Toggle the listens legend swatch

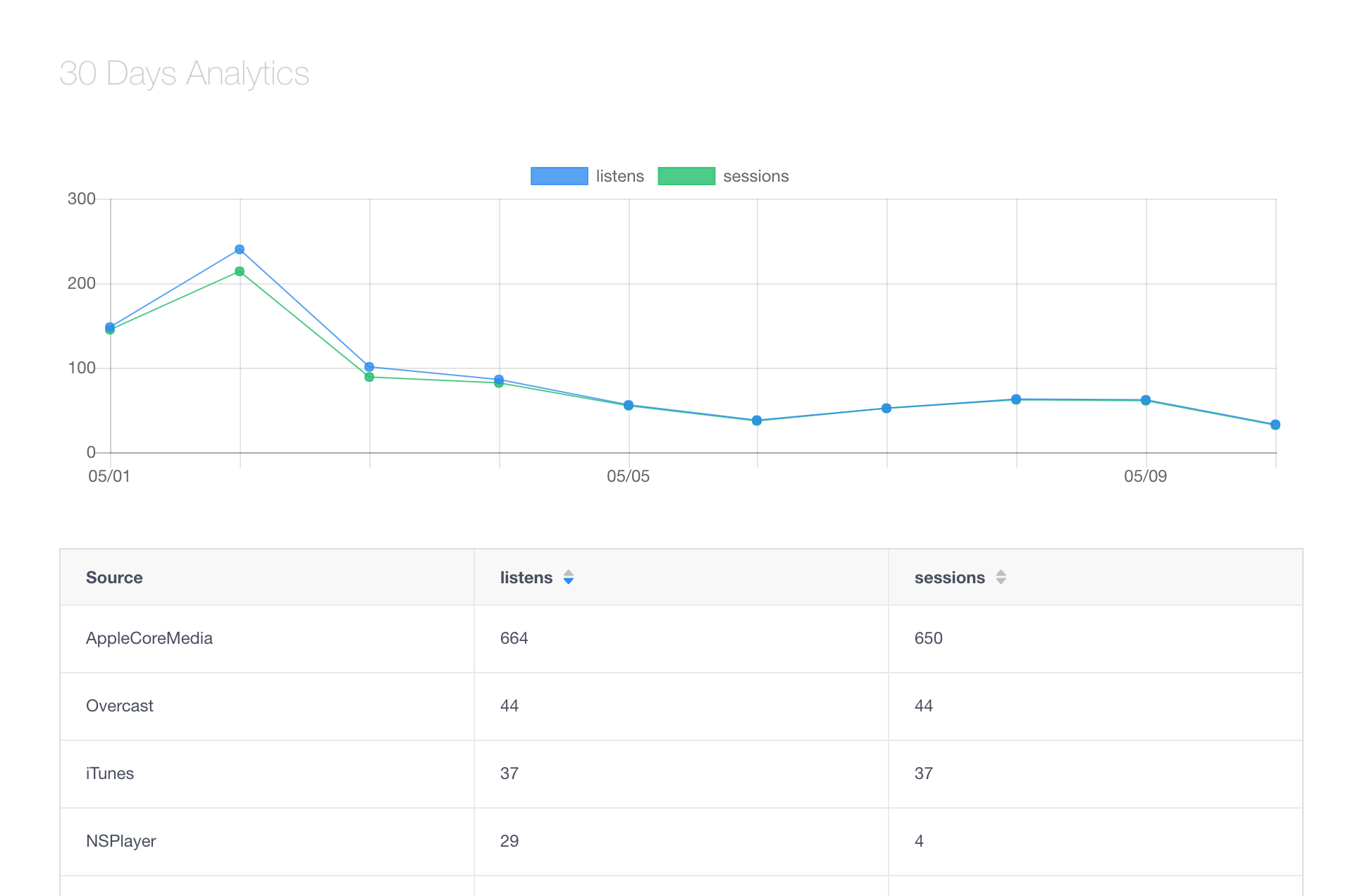[x=559, y=176]
